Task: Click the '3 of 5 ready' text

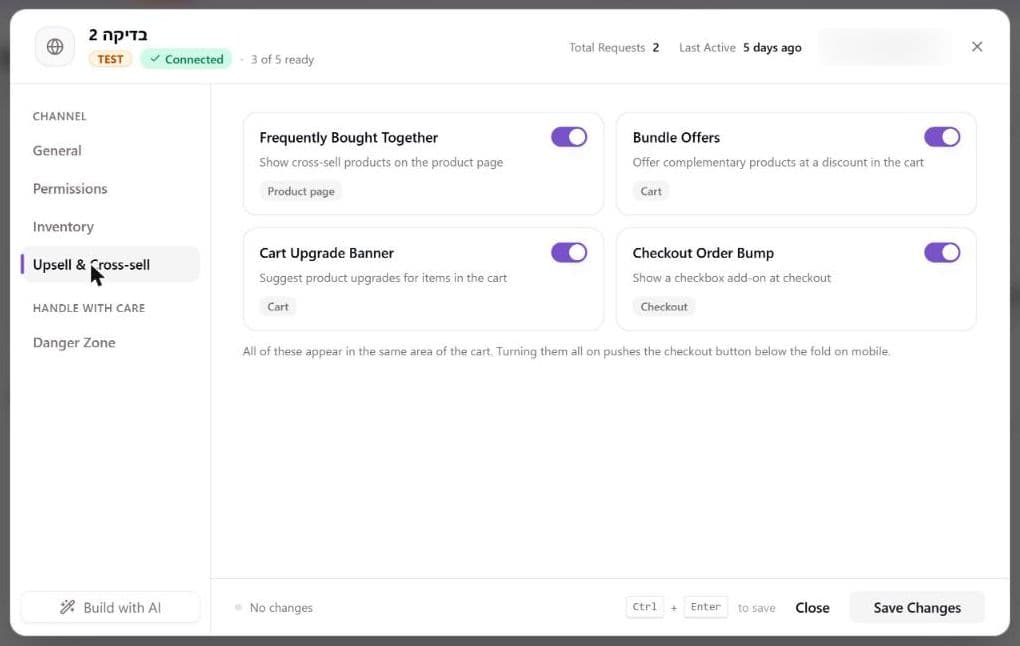Action: (x=282, y=59)
